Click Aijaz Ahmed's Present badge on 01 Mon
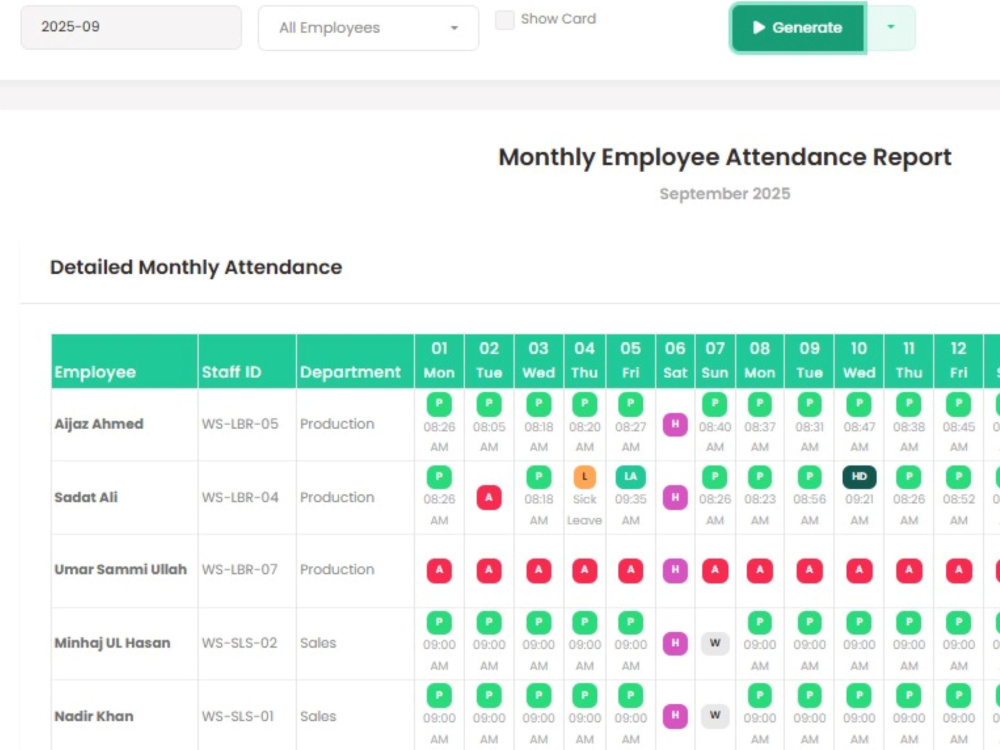 (439, 404)
